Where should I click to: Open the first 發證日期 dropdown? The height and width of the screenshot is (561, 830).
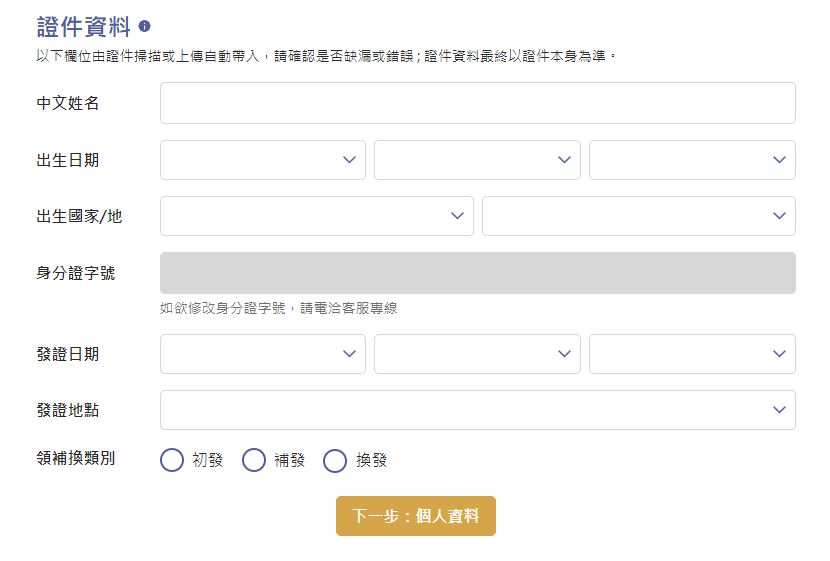tap(263, 354)
